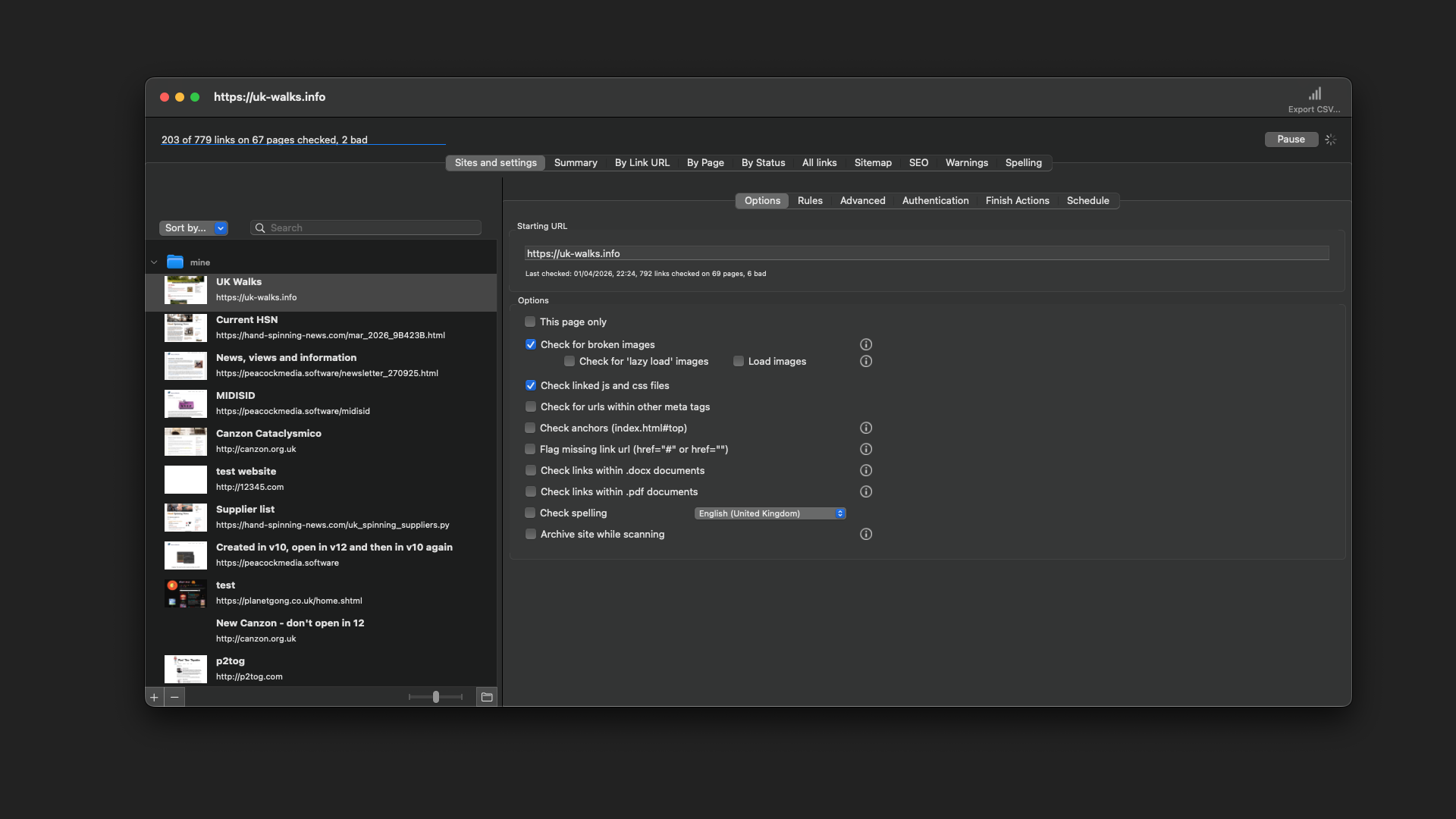Tick the Check spelling checkbox

pos(530,513)
